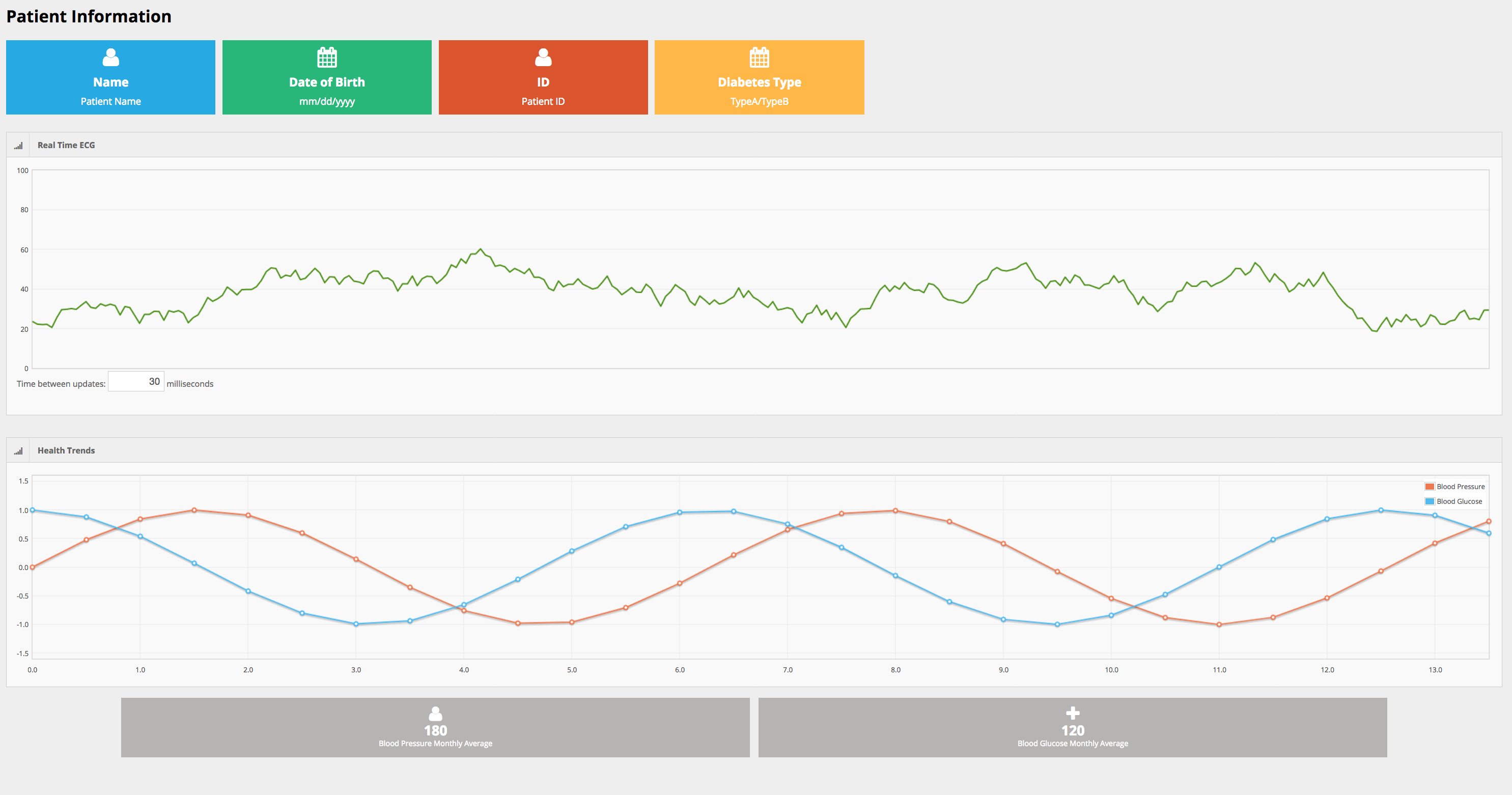Image resolution: width=1512 pixels, height=795 pixels.
Task: Click the person icon in ID tile
Action: pyautogui.click(x=543, y=57)
